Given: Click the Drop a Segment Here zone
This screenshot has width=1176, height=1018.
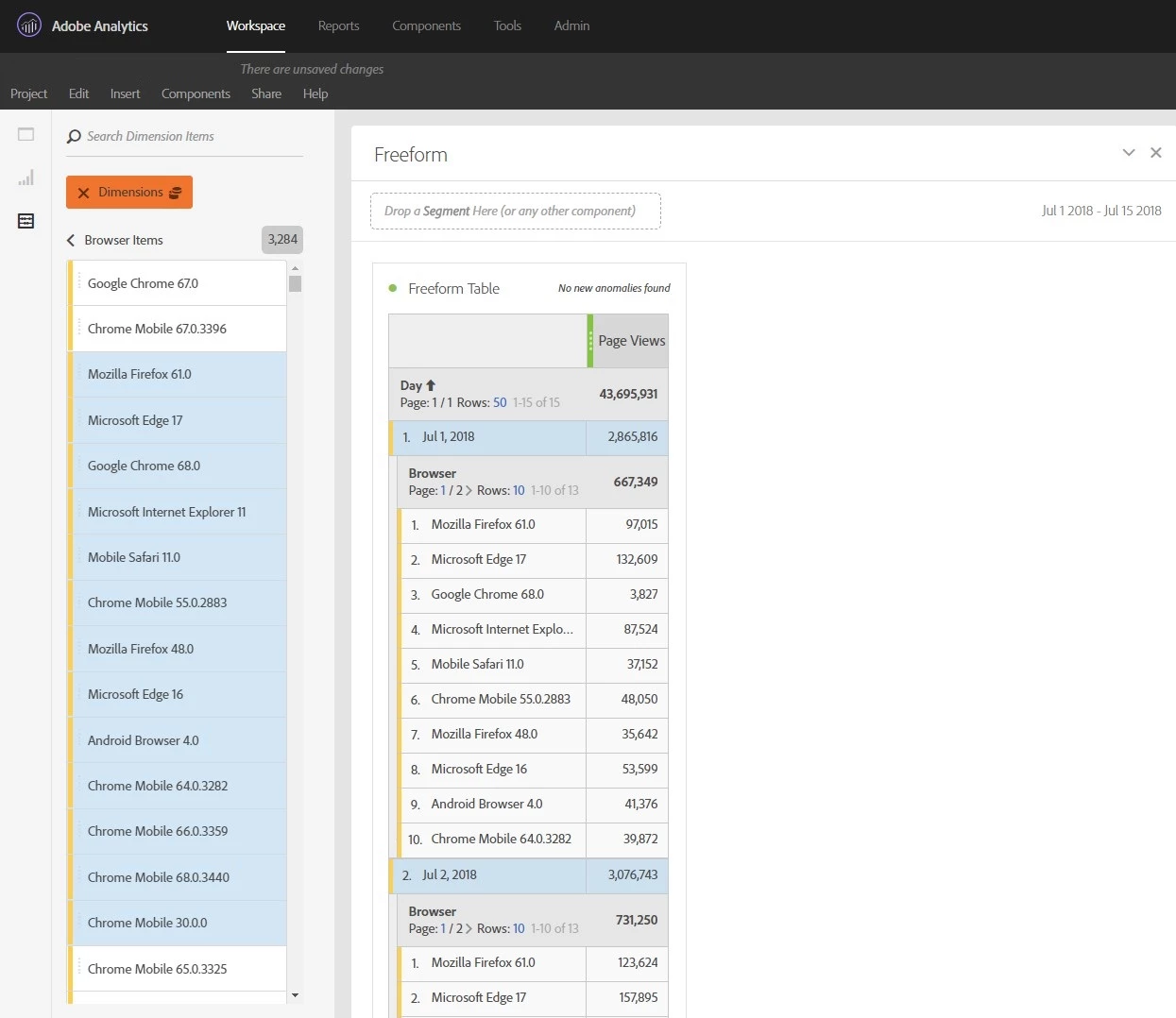Looking at the screenshot, I should tap(516, 211).
